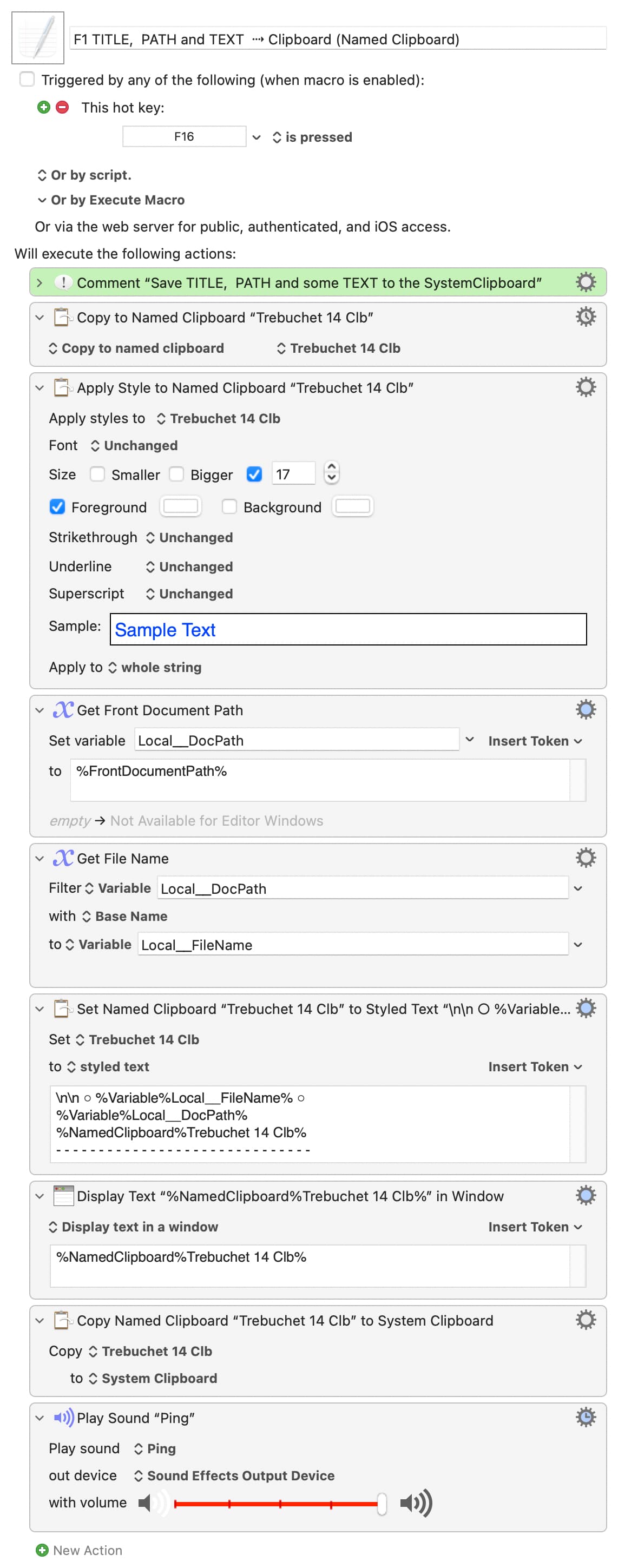Open gear menu for the Comment action
Image resolution: width=618 pixels, height=1568 pixels.
[585, 282]
